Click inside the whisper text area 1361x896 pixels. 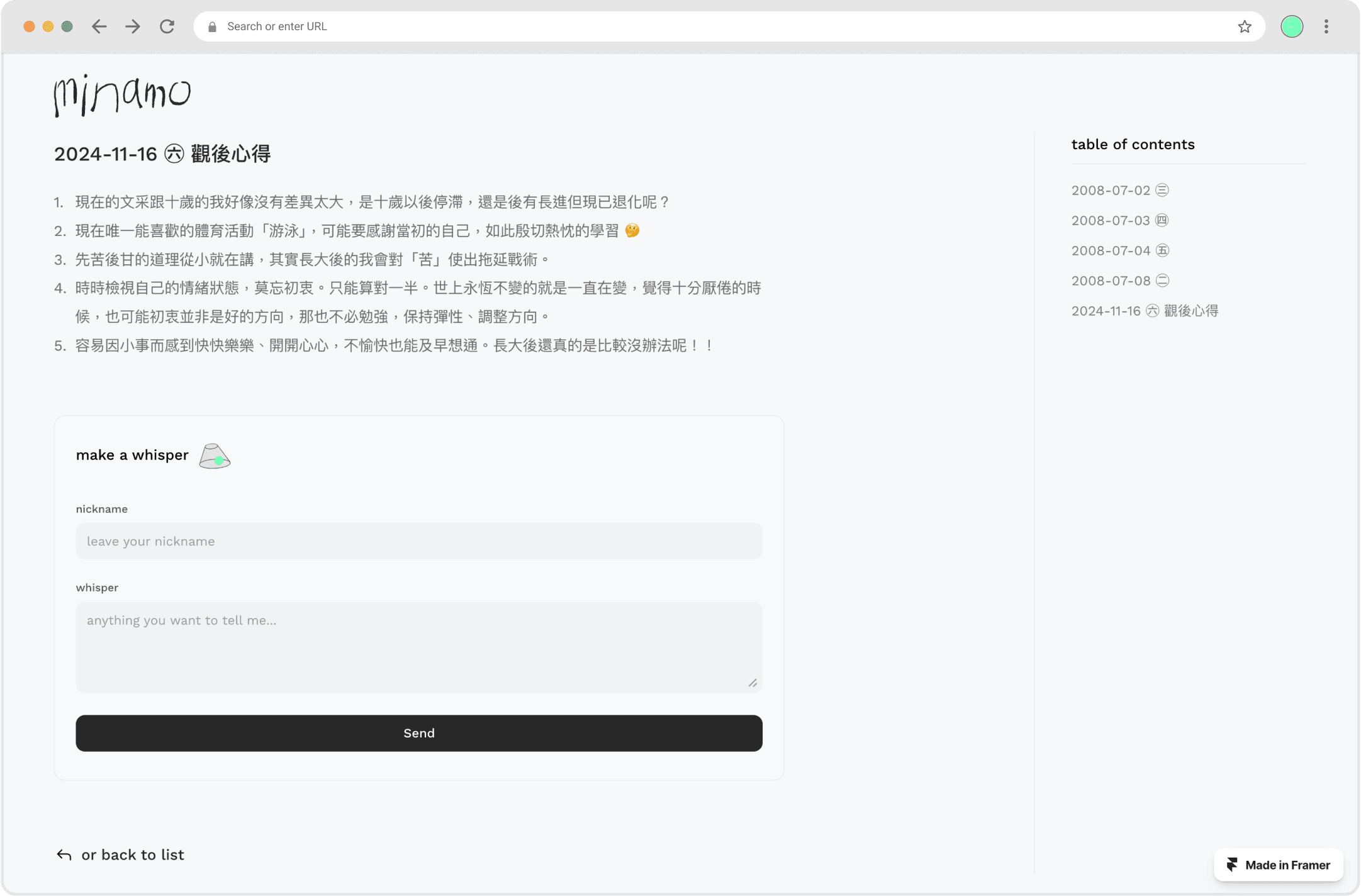coord(418,647)
